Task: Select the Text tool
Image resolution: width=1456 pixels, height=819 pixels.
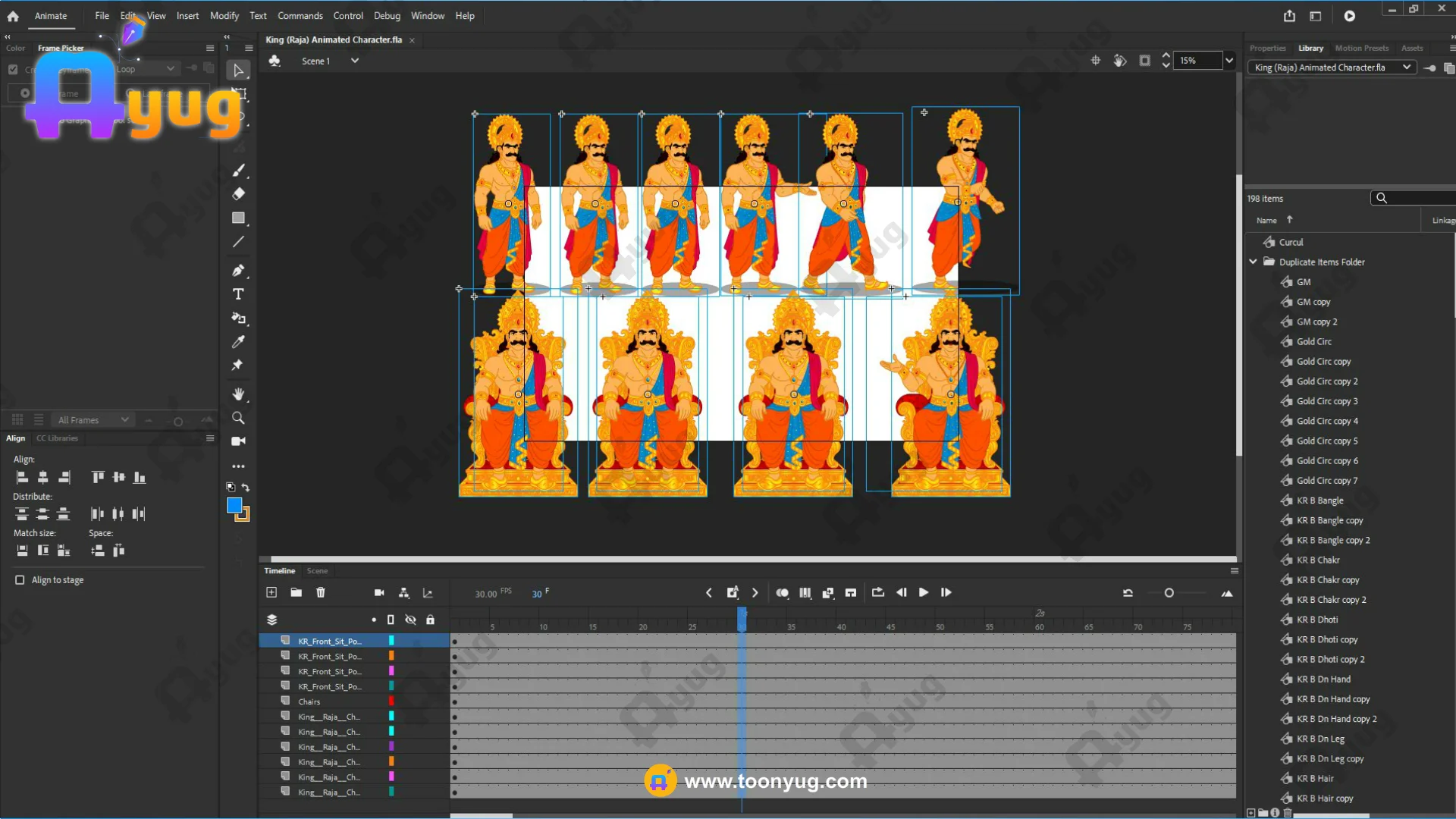Action: click(x=238, y=294)
